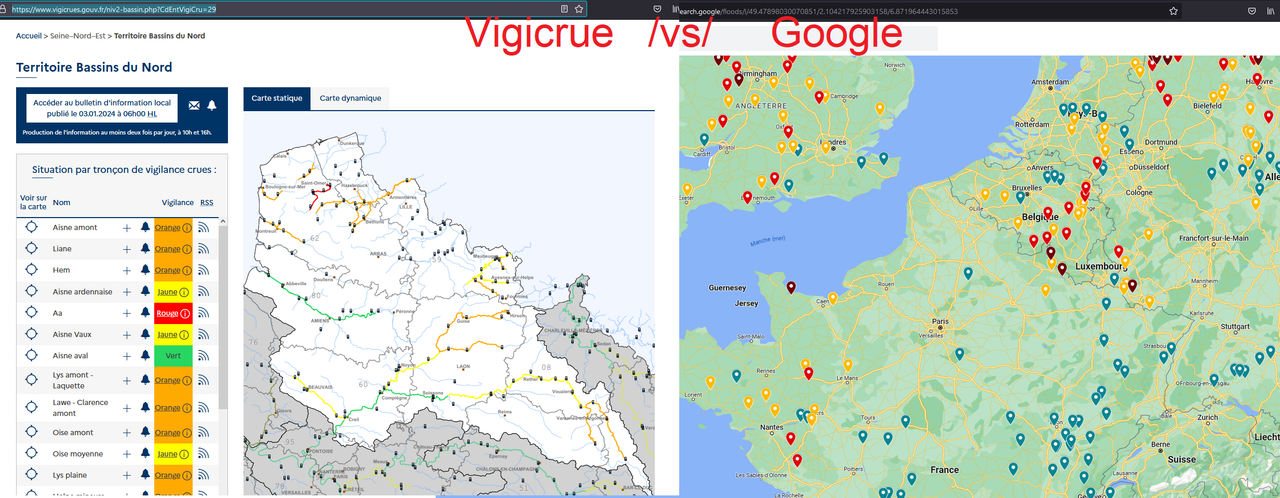Click the 'Oise moyenne' row name
Viewport: 1280px width, 498px height.
[x=77, y=454]
